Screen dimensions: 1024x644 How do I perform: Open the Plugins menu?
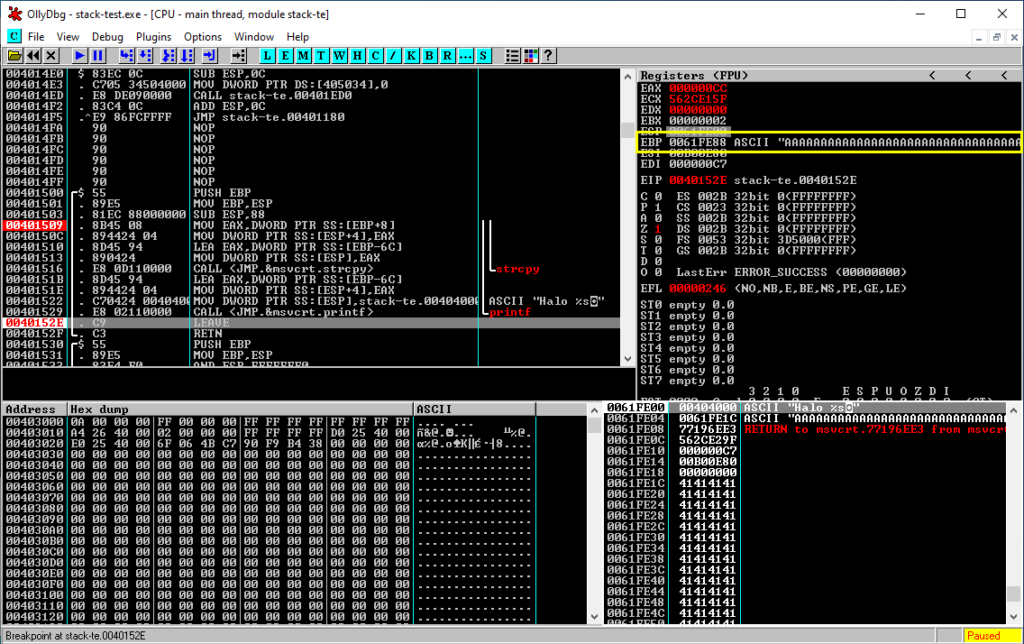click(x=153, y=36)
